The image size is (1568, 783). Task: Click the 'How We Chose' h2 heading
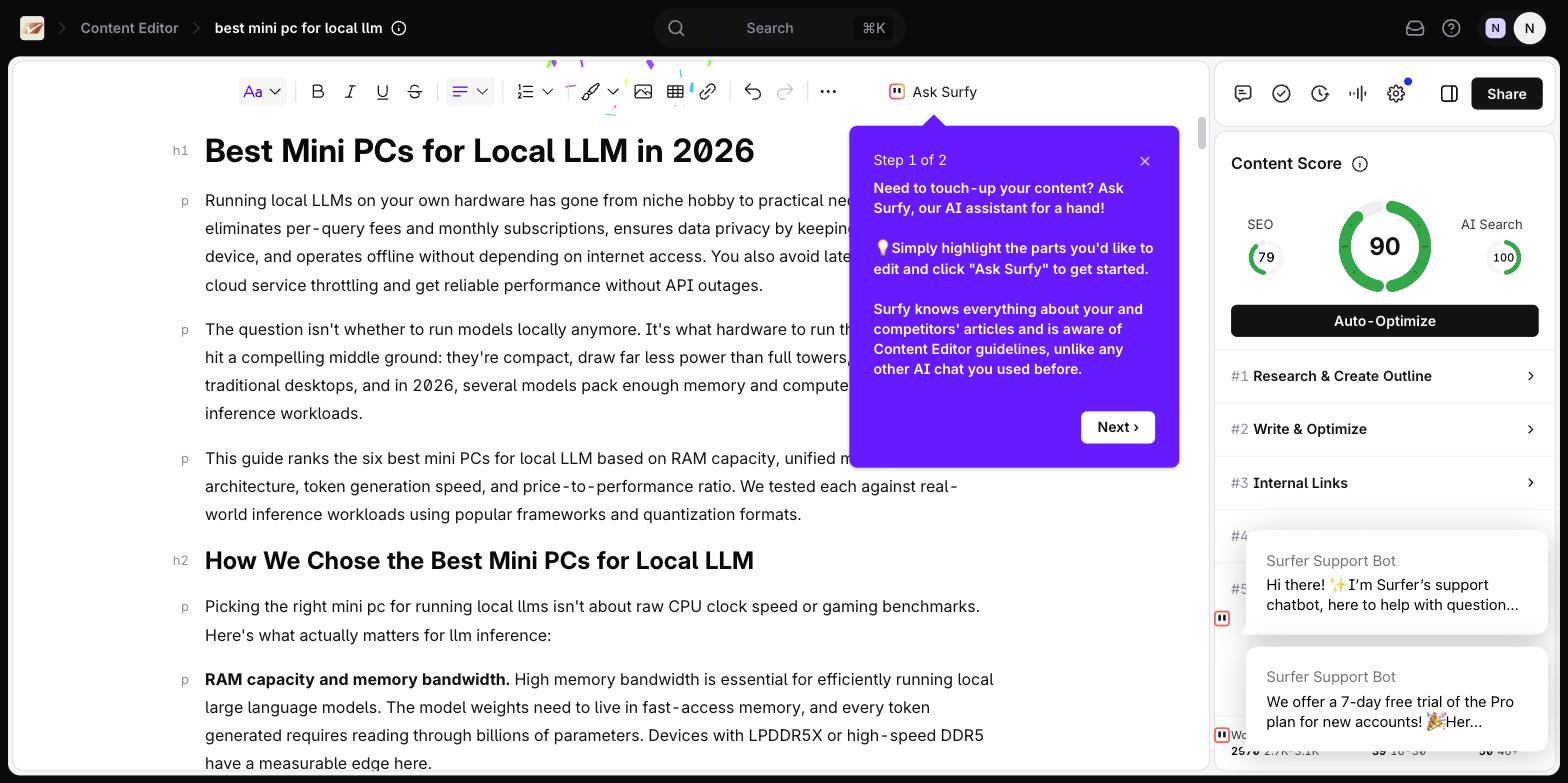tap(479, 560)
